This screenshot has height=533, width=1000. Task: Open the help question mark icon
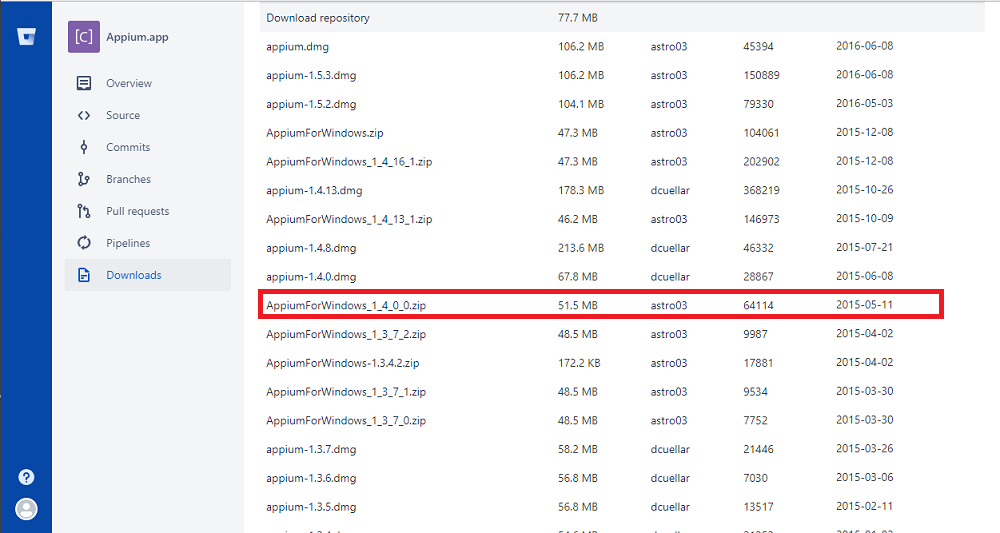tap(26, 477)
